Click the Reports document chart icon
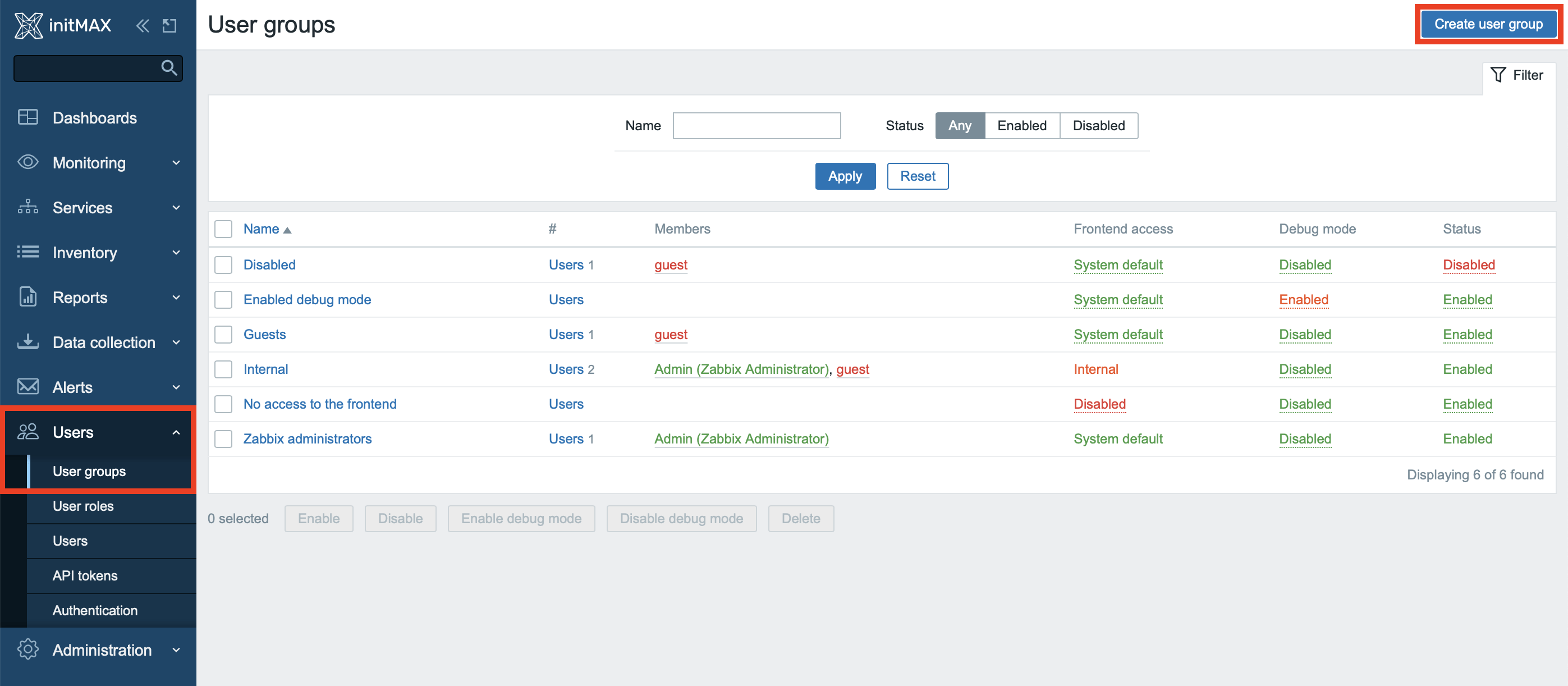The width and height of the screenshot is (1568, 686). [x=28, y=297]
